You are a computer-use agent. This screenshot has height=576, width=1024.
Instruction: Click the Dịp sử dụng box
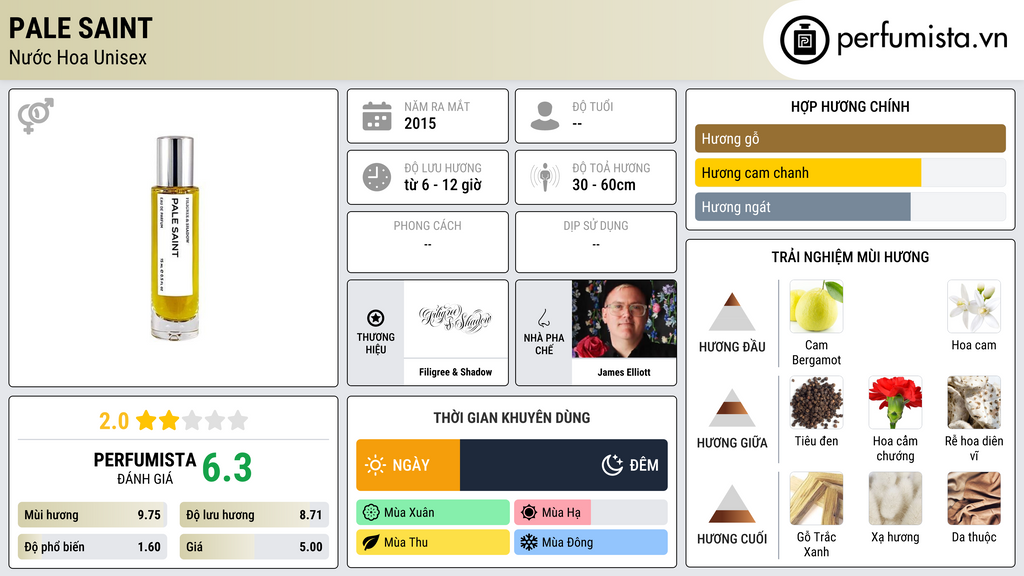click(596, 242)
